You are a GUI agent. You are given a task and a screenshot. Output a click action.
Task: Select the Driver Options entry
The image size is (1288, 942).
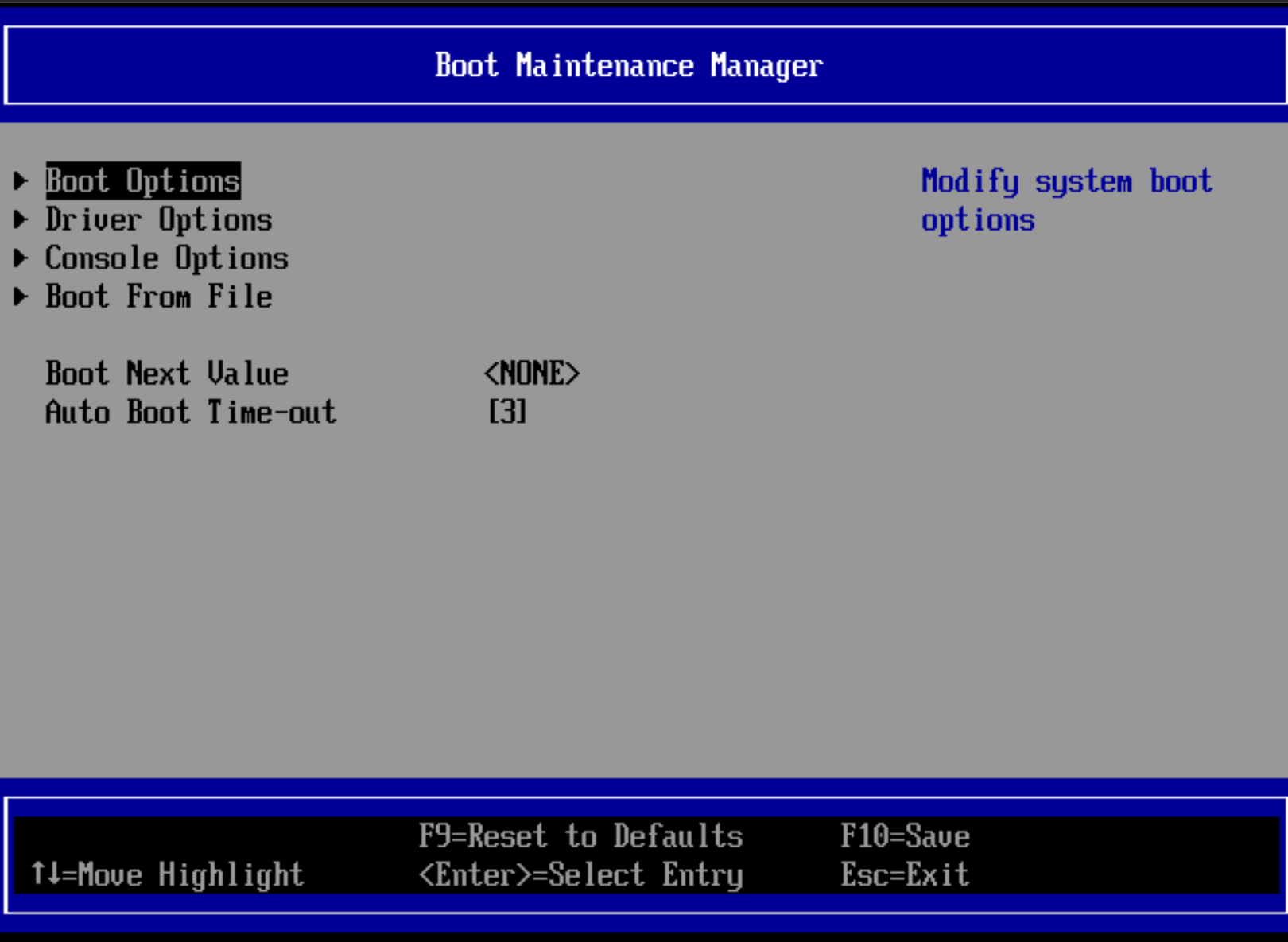(159, 220)
